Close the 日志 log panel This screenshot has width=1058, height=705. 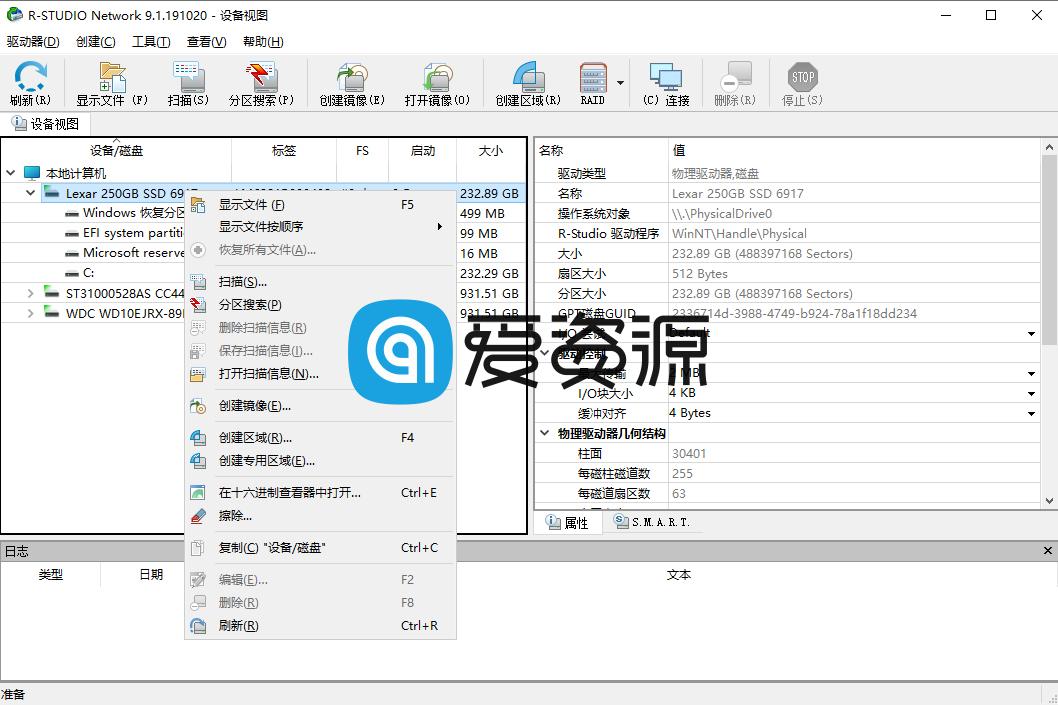(x=1047, y=551)
